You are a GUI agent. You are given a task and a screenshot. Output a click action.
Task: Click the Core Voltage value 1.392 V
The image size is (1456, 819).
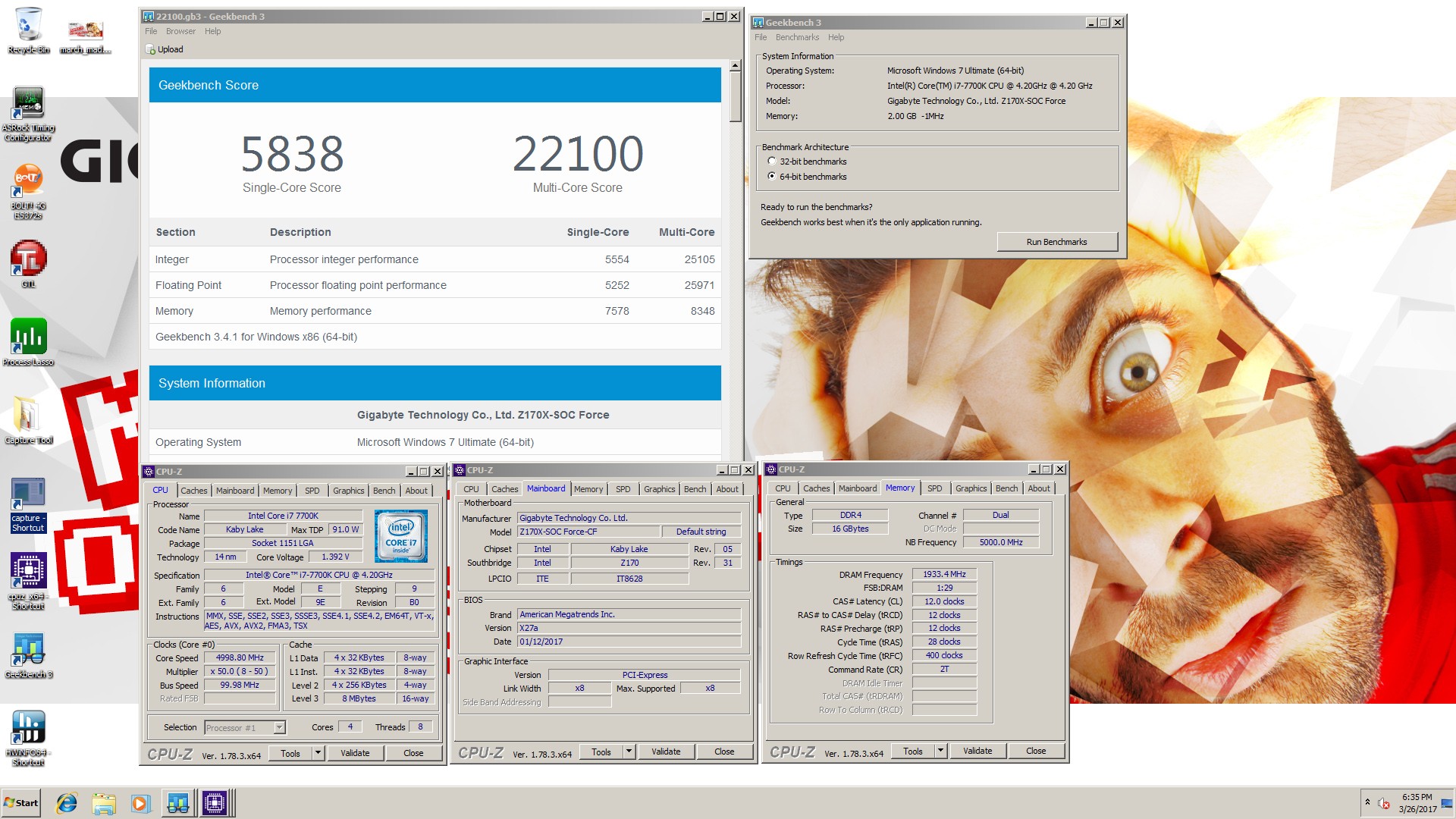[335, 557]
